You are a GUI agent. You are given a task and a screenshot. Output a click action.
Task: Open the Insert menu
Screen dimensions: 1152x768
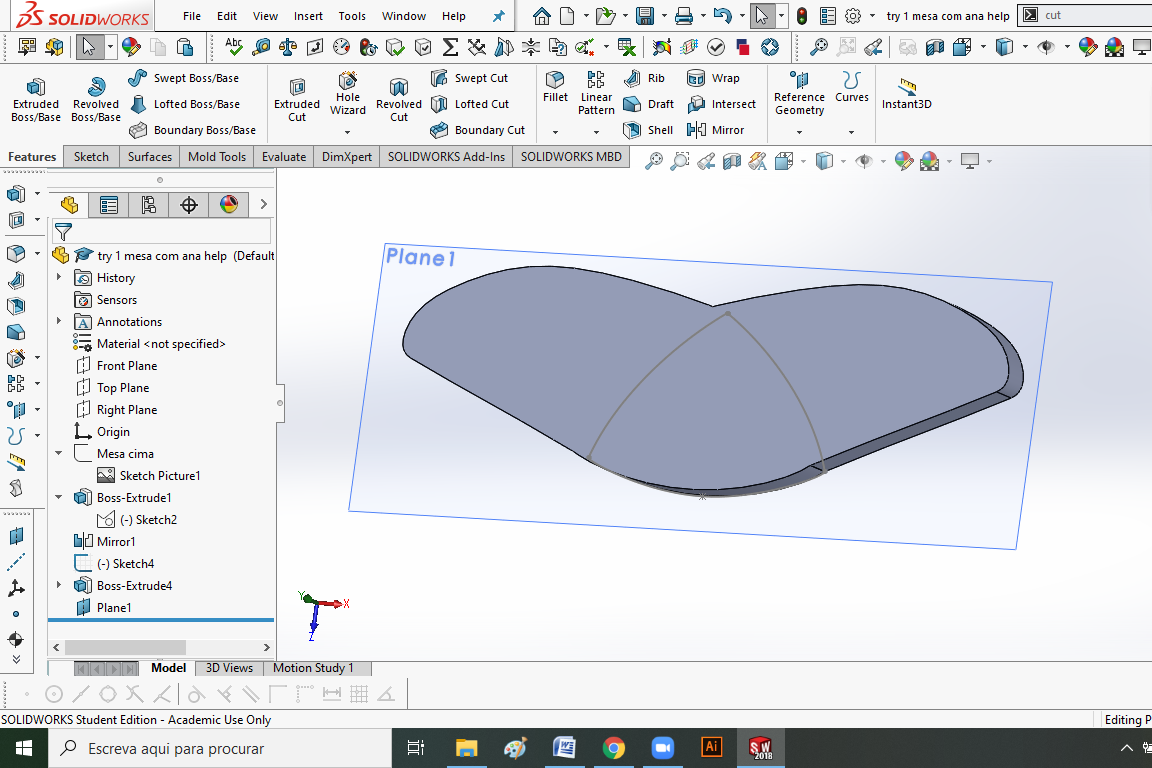click(308, 15)
